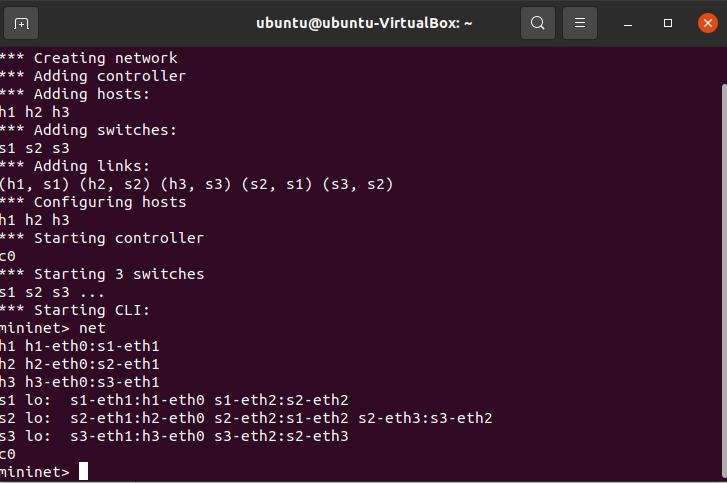Open a new terminal tab
The height and width of the screenshot is (483, 727).
(x=21, y=23)
